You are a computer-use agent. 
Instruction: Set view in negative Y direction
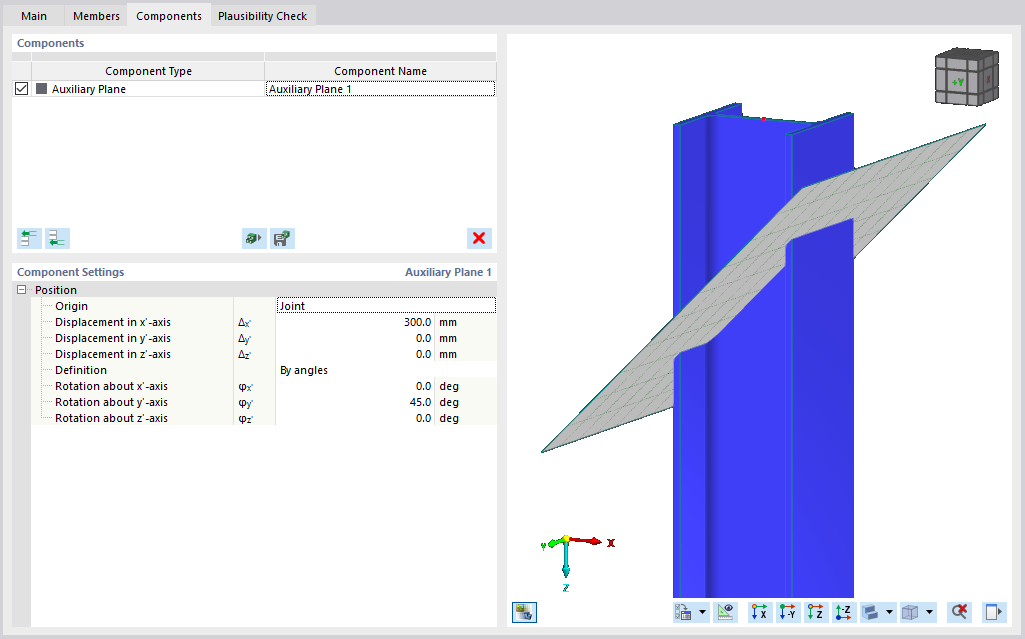coord(788,612)
